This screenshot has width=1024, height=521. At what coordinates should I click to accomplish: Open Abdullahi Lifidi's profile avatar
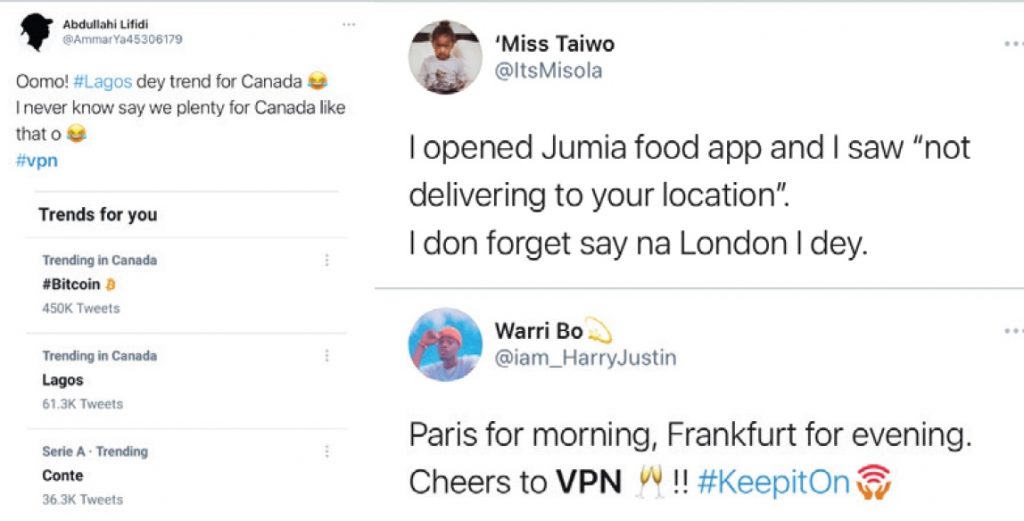coord(37,32)
